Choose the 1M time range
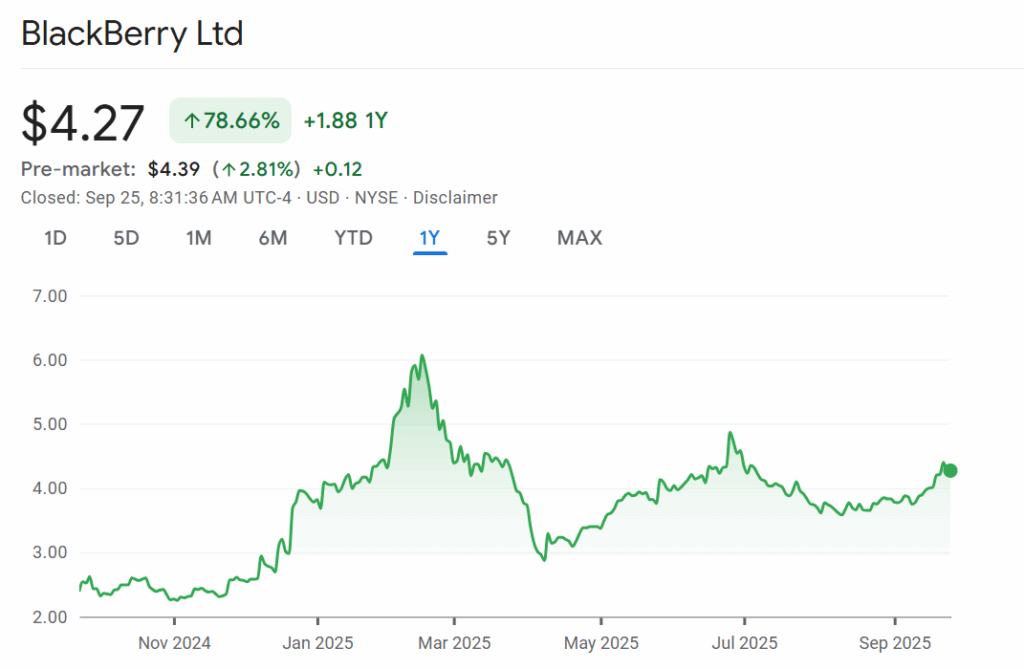 pos(198,238)
